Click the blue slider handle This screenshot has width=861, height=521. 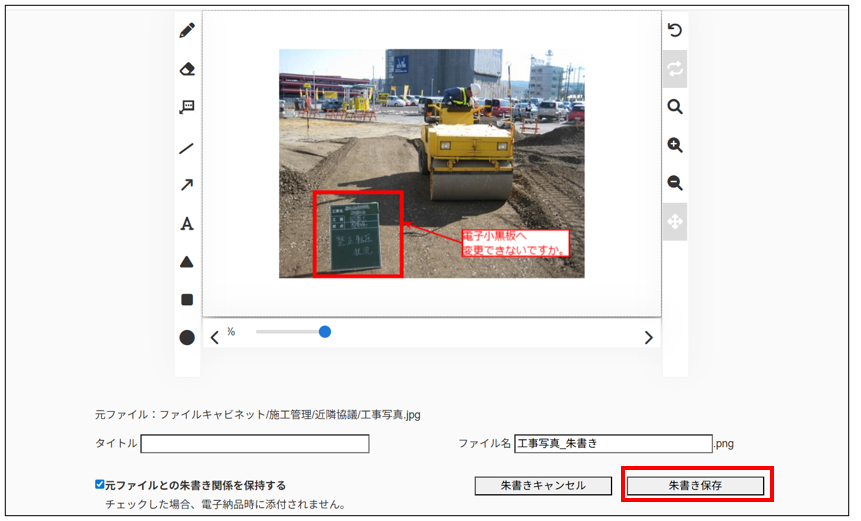coord(325,332)
